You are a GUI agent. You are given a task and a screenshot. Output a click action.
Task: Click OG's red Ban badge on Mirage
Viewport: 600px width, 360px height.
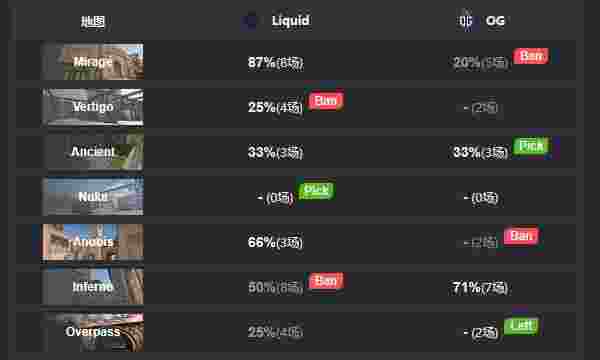click(531, 56)
